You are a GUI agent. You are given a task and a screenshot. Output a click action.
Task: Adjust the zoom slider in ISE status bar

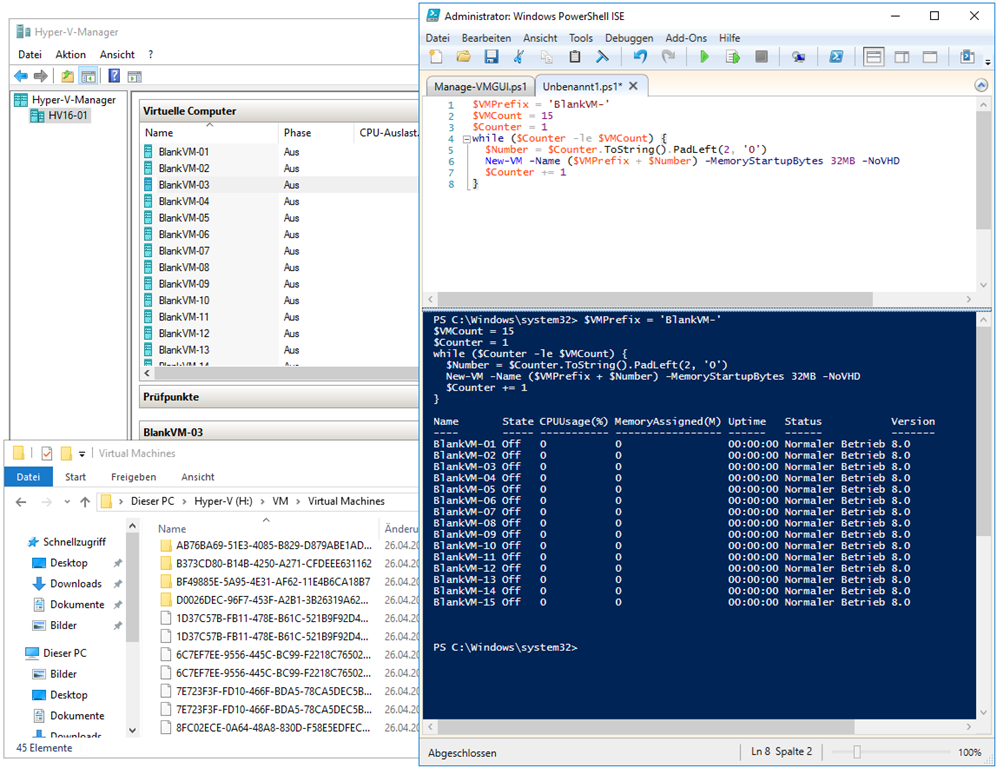click(857, 753)
